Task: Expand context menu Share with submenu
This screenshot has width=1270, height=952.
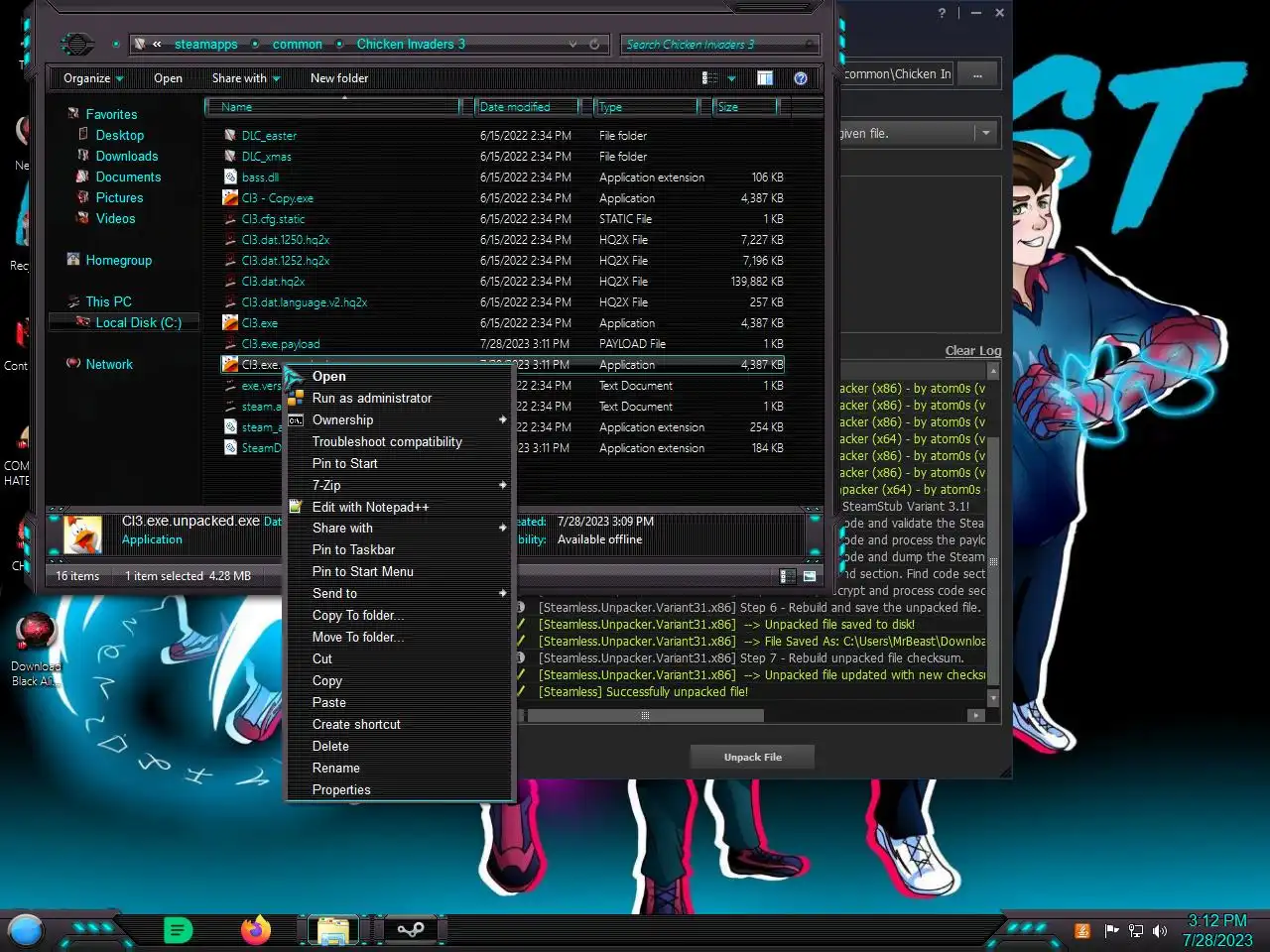Action: click(503, 529)
